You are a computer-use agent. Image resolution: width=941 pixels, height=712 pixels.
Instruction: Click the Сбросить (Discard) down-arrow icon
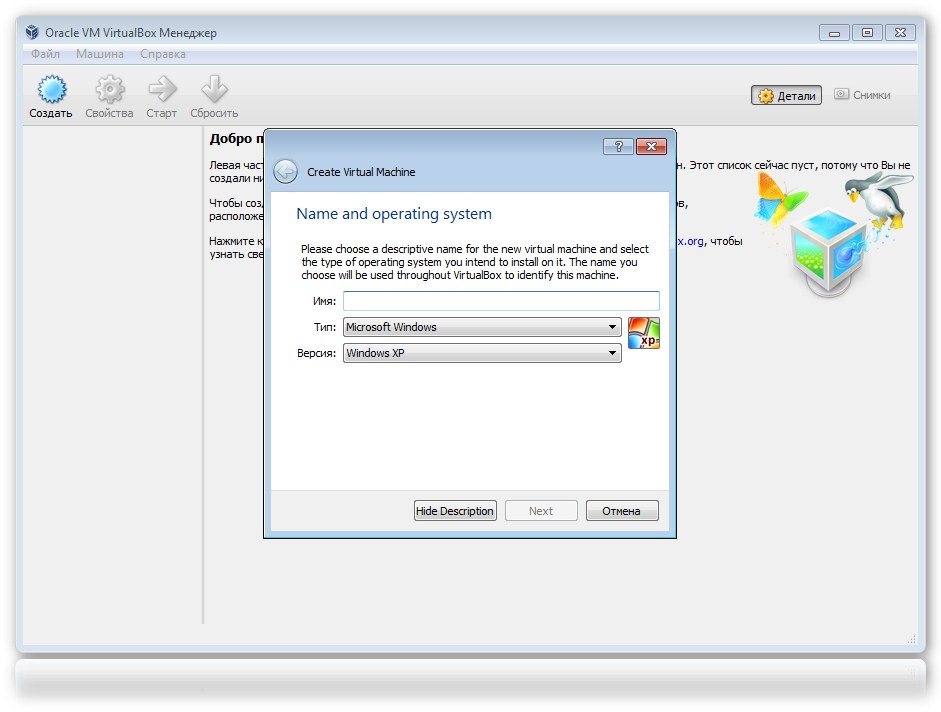click(x=214, y=91)
